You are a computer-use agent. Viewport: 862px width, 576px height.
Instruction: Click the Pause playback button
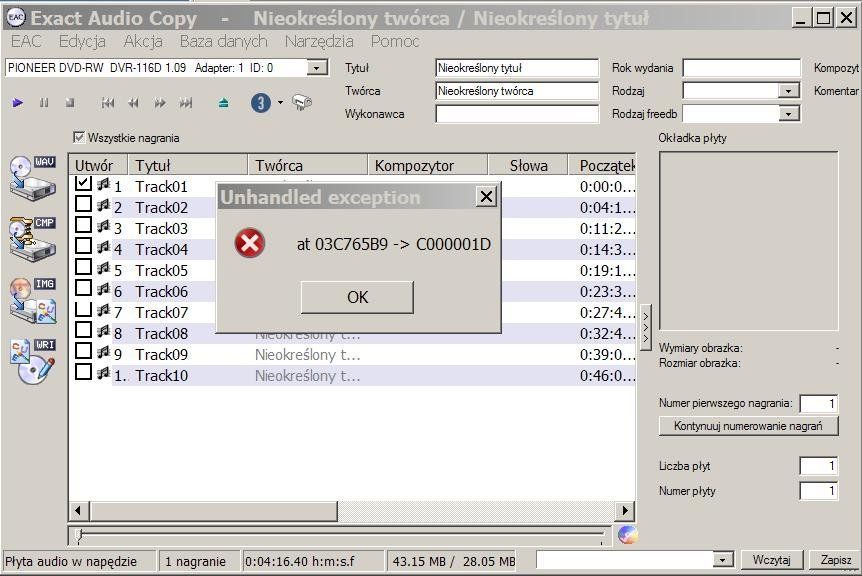(44, 103)
